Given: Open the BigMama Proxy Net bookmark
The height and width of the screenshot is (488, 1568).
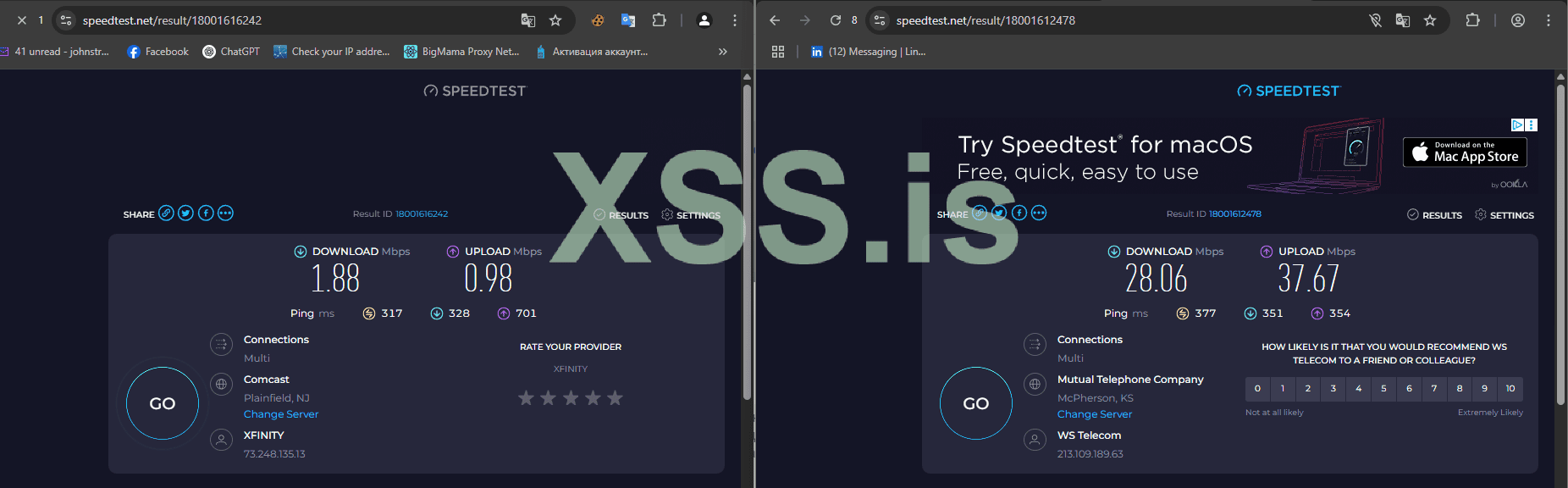Looking at the screenshot, I should point(461,52).
